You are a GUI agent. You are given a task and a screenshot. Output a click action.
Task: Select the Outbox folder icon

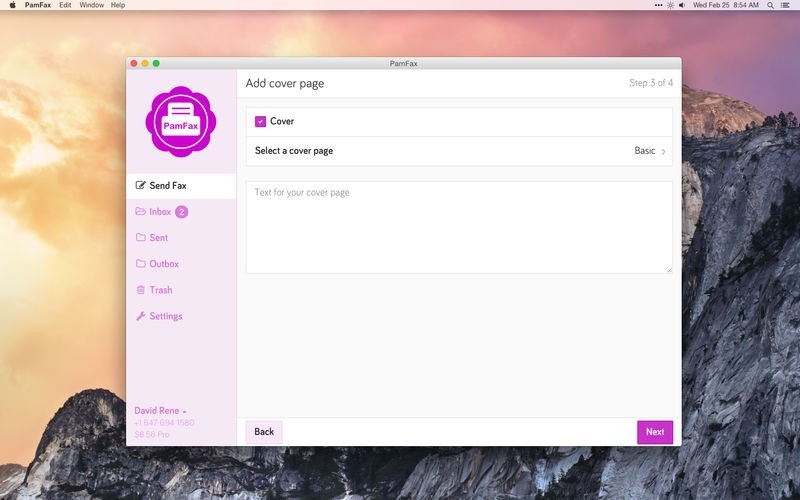click(x=140, y=264)
